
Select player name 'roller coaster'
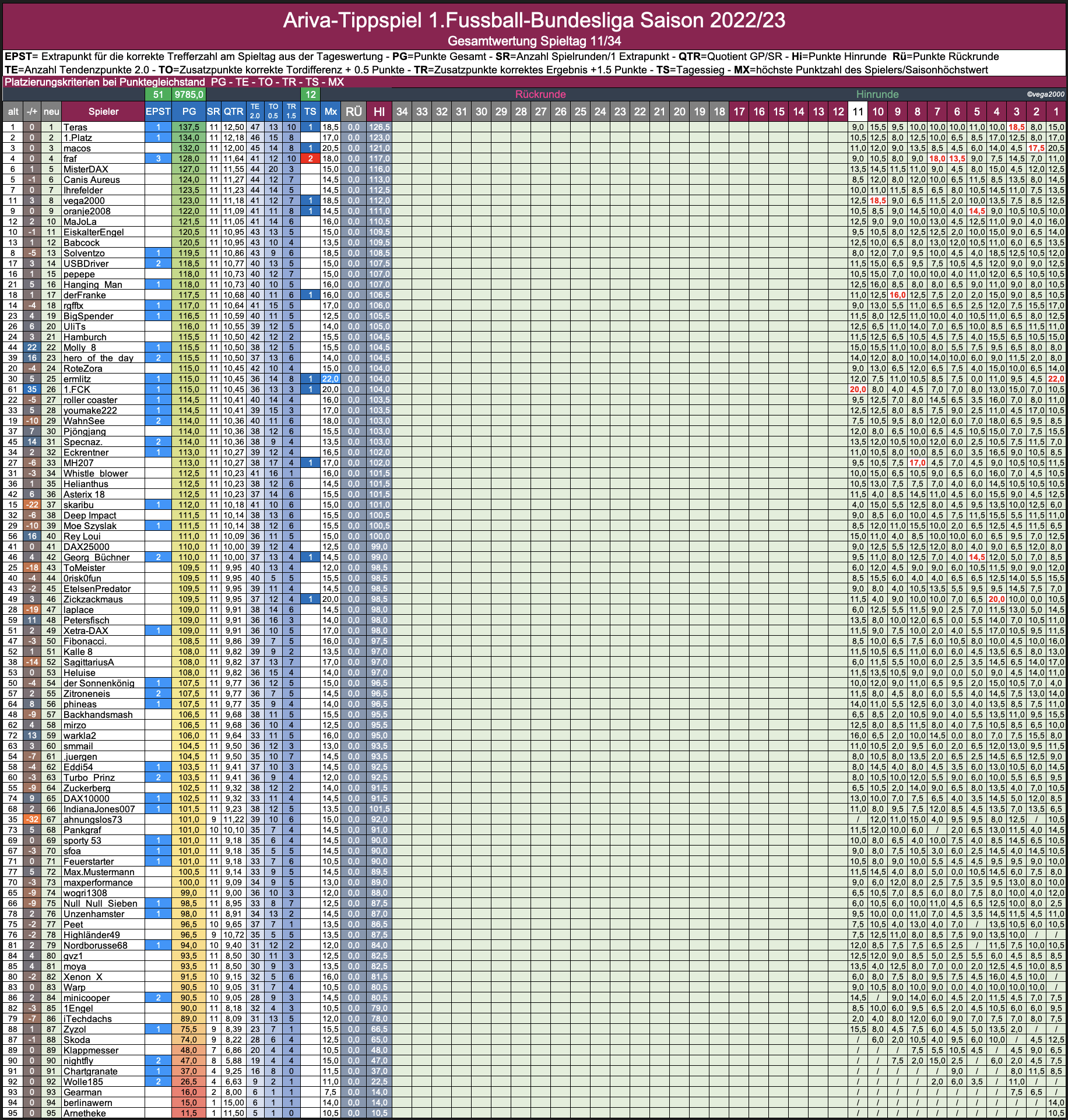pos(90,400)
